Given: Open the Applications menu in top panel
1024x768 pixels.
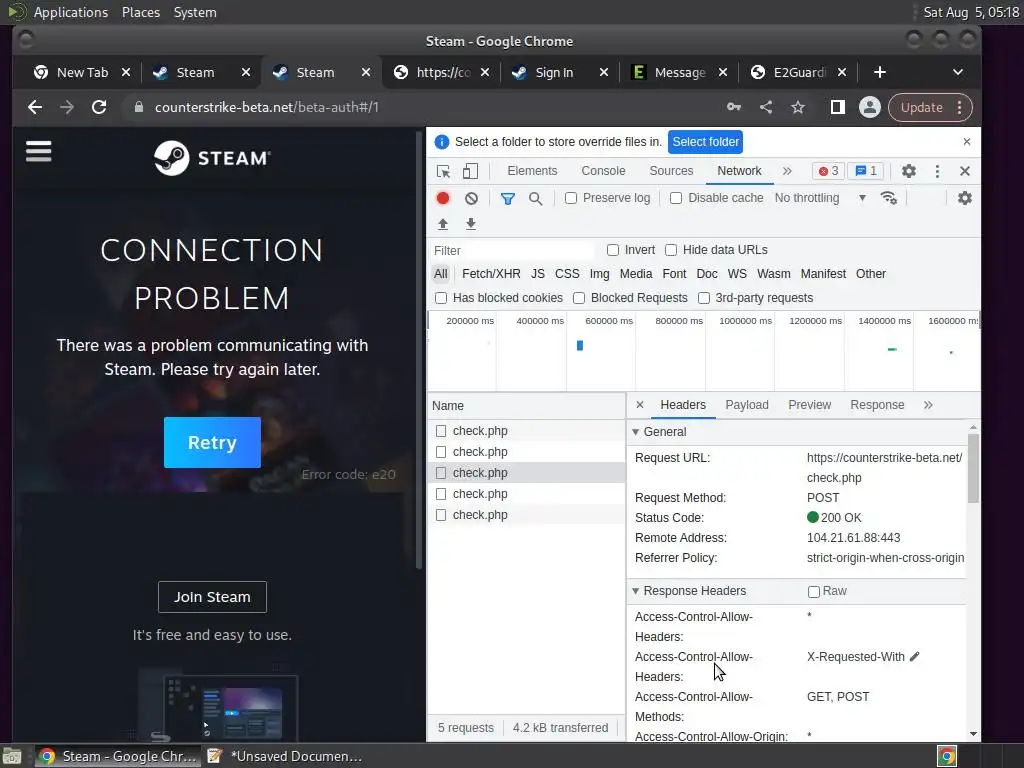Looking at the screenshot, I should [71, 12].
